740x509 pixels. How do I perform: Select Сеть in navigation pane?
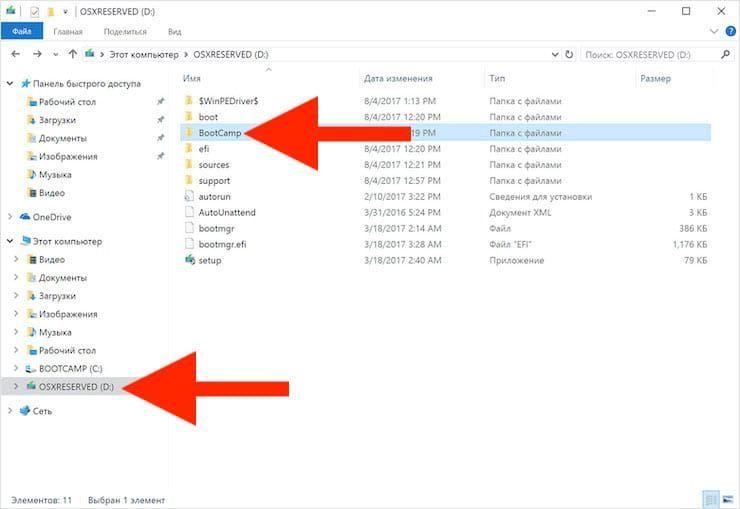tap(42, 411)
